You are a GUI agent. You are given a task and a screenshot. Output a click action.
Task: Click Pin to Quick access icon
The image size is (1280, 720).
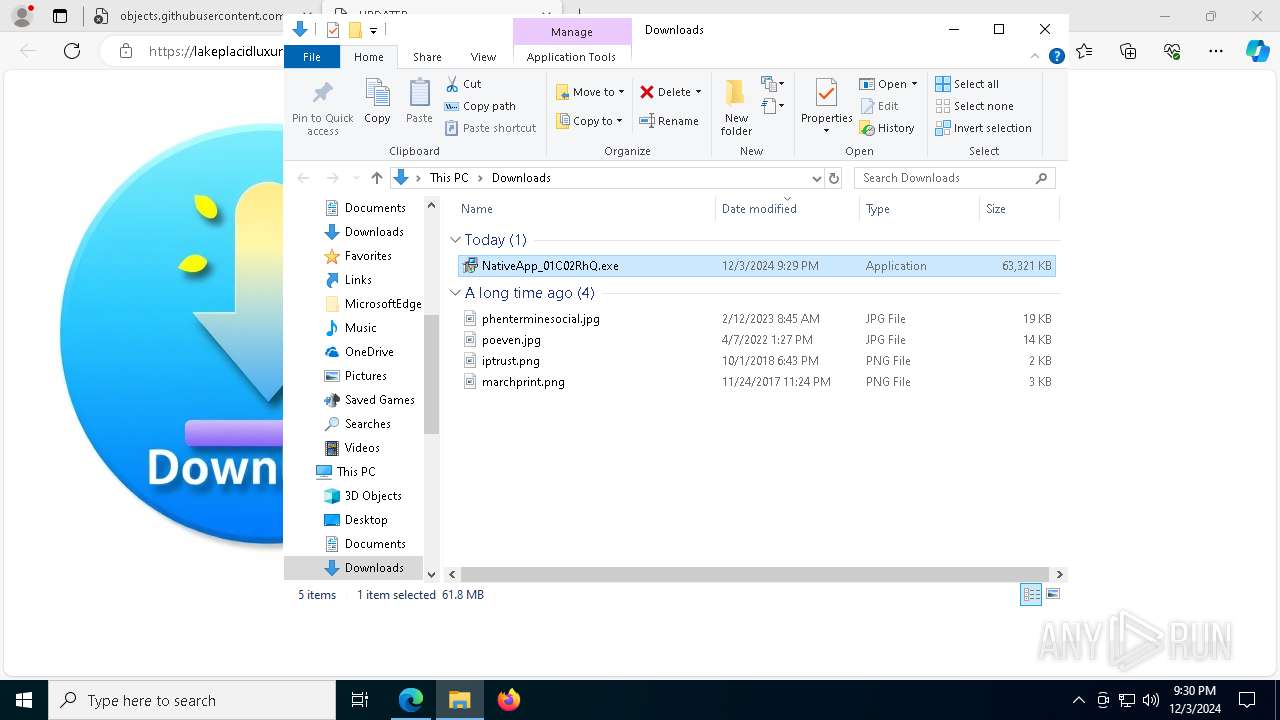coord(322,107)
